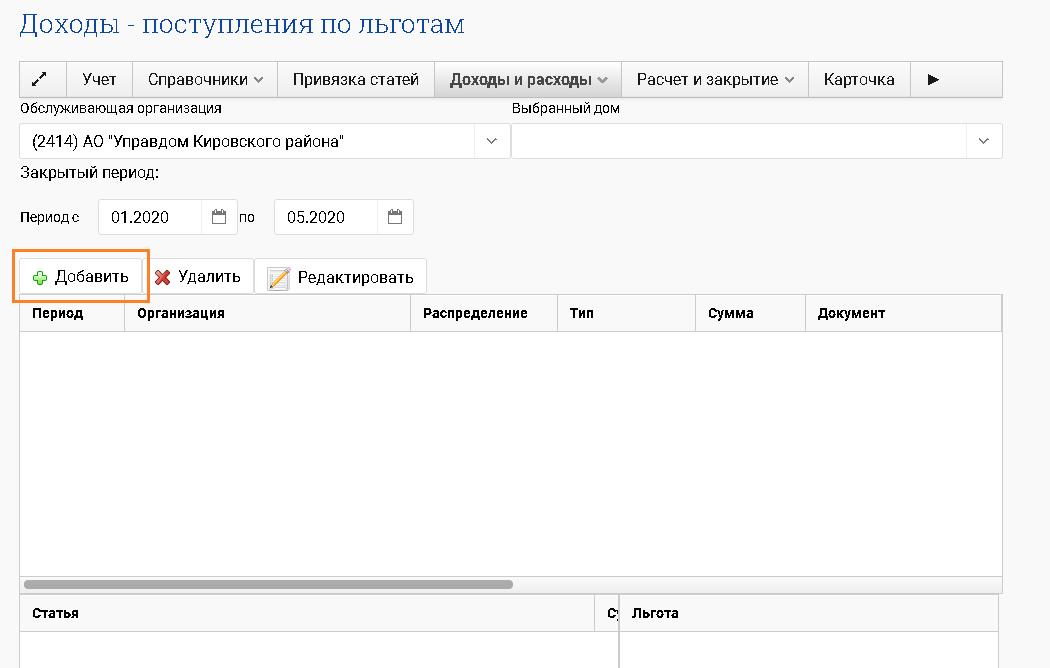Click the play arrow toolbar icon

pos(933,80)
